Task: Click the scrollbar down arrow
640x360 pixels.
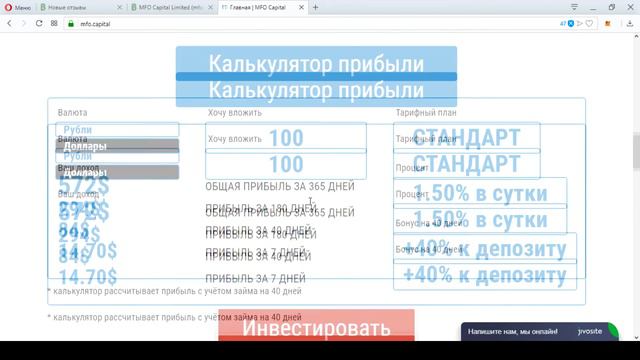Action: [636, 337]
